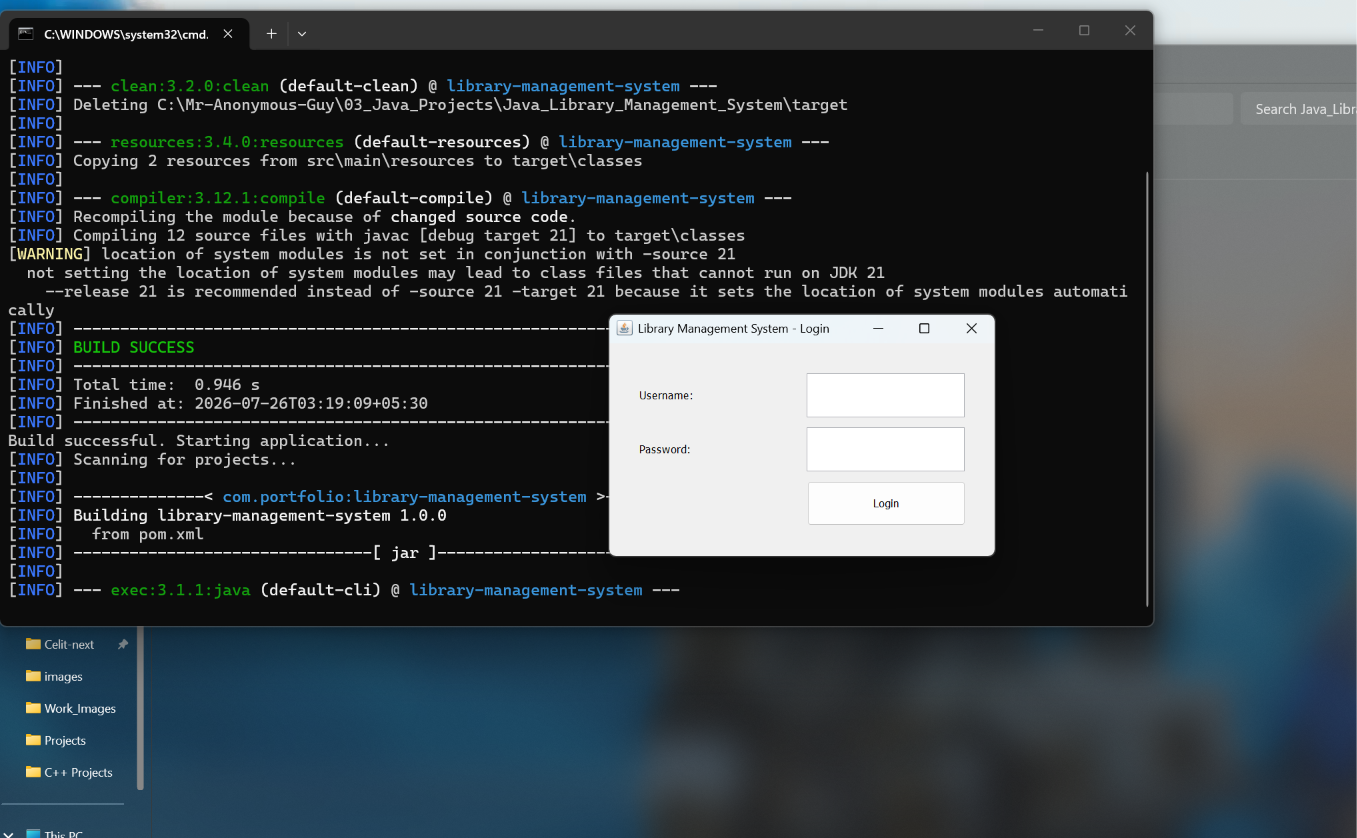Click the 'Deleting C:\Mr-Anonymous-Guy' line
Viewport: 1357px width, 838px height.
[x=460, y=105]
